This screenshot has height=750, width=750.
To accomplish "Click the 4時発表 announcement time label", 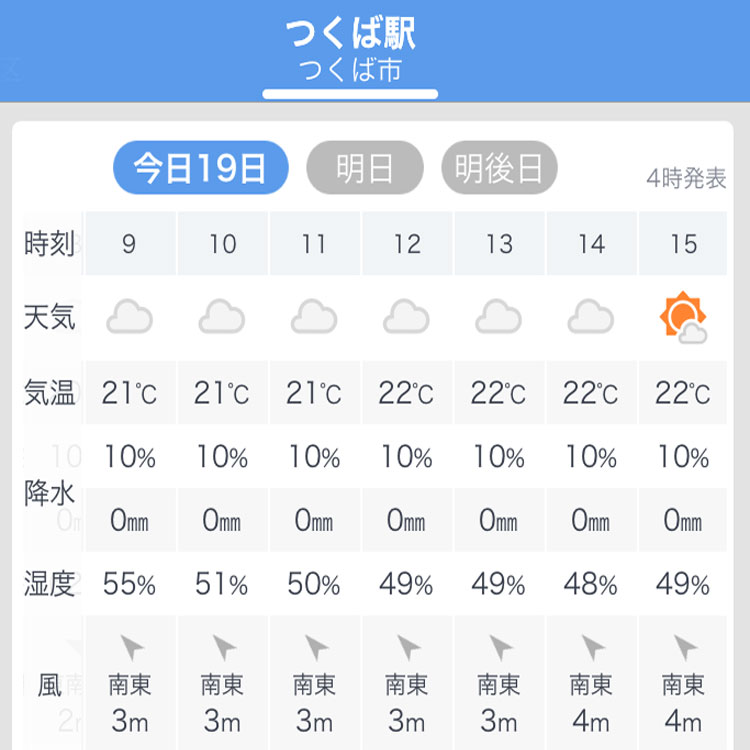I will (686, 178).
